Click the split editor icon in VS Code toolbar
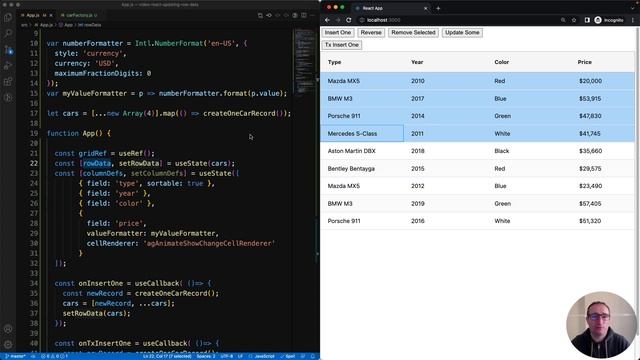The width and height of the screenshot is (640, 360). pyautogui.click(x=304, y=16)
